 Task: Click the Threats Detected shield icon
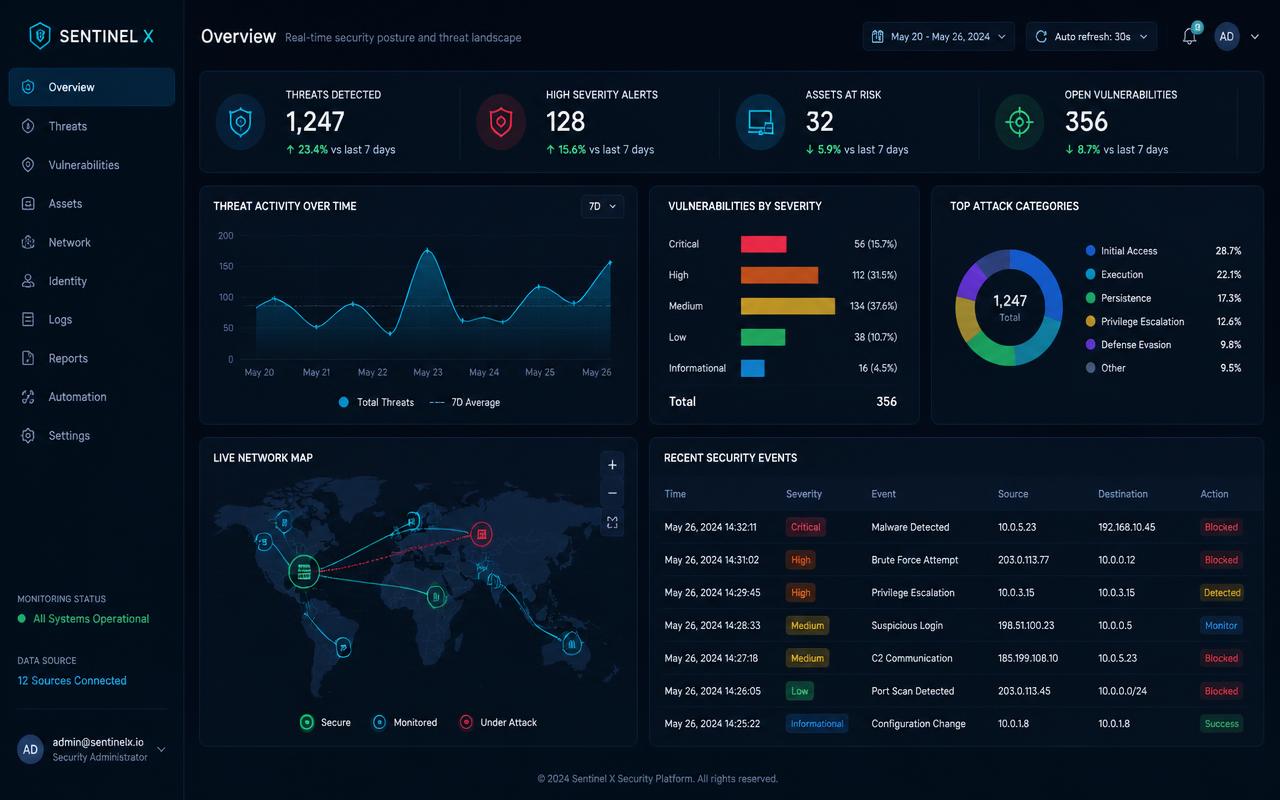tap(240, 122)
